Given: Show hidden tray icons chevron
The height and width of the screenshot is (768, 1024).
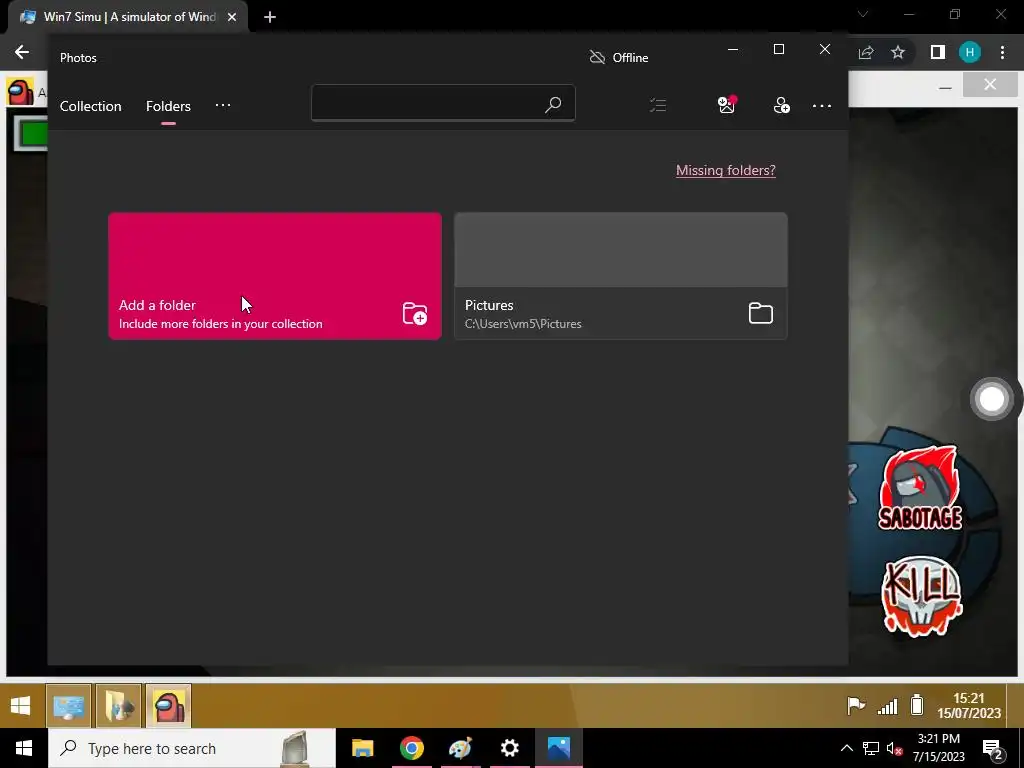Looking at the screenshot, I should [846, 748].
